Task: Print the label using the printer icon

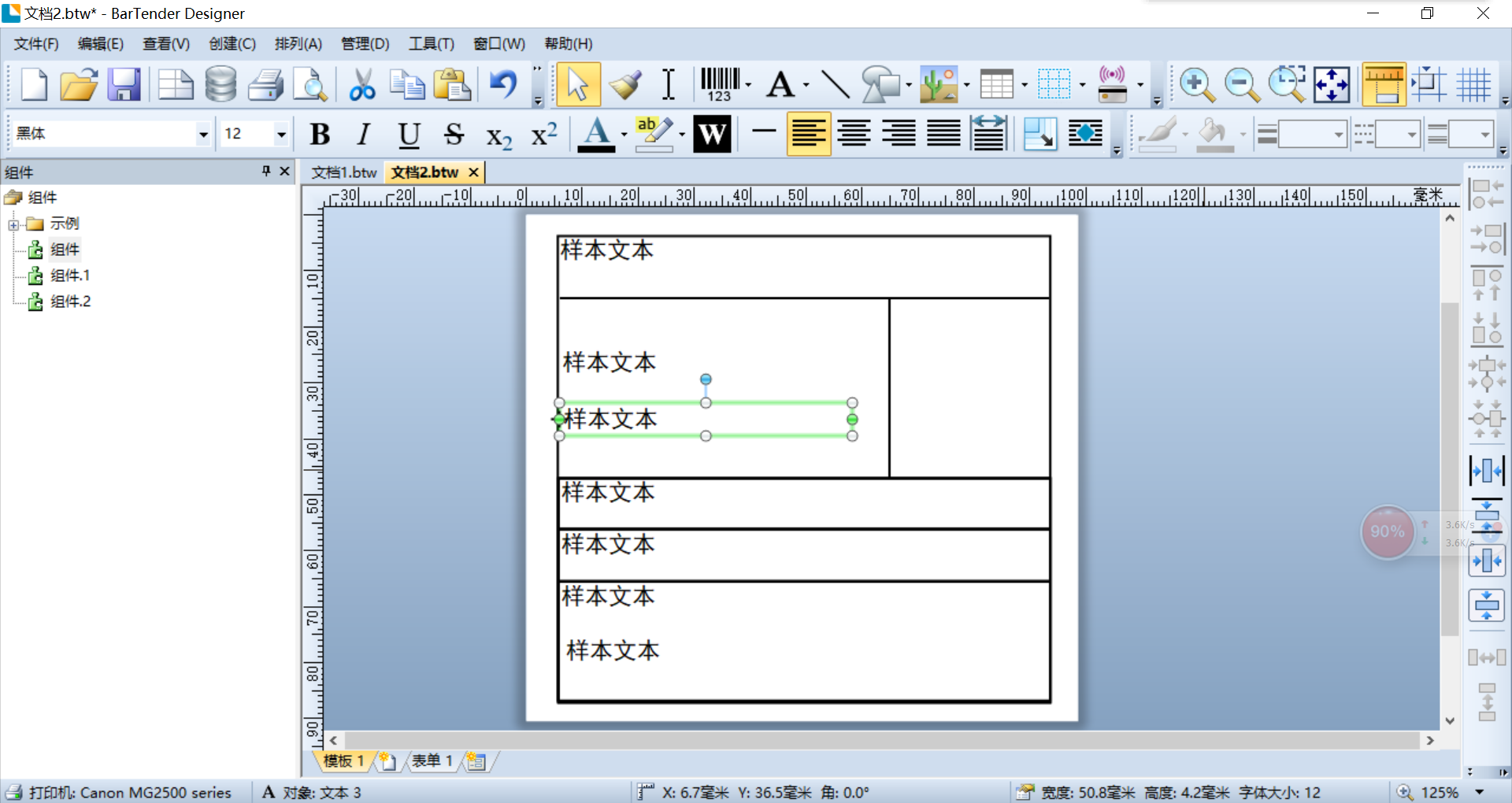Action: [266, 84]
